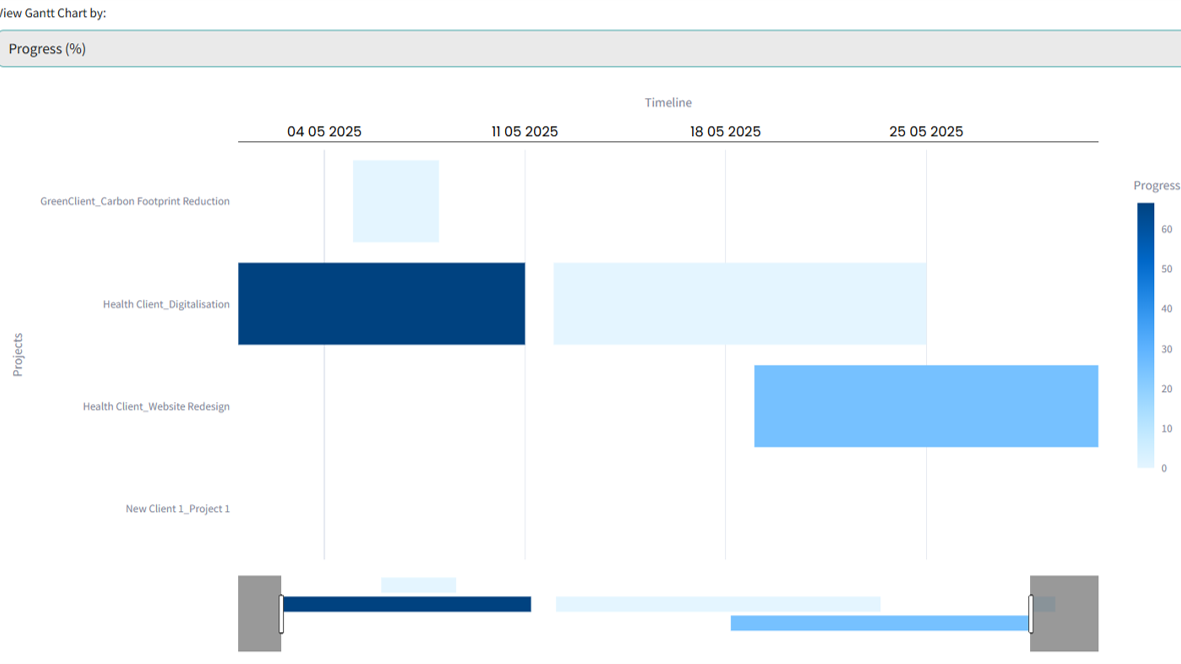This screenshot has height=664, width=1181.
Task: Click the GreenClient_Carbon Footprint Reduction axis label
Action: [x=135, y=201]
